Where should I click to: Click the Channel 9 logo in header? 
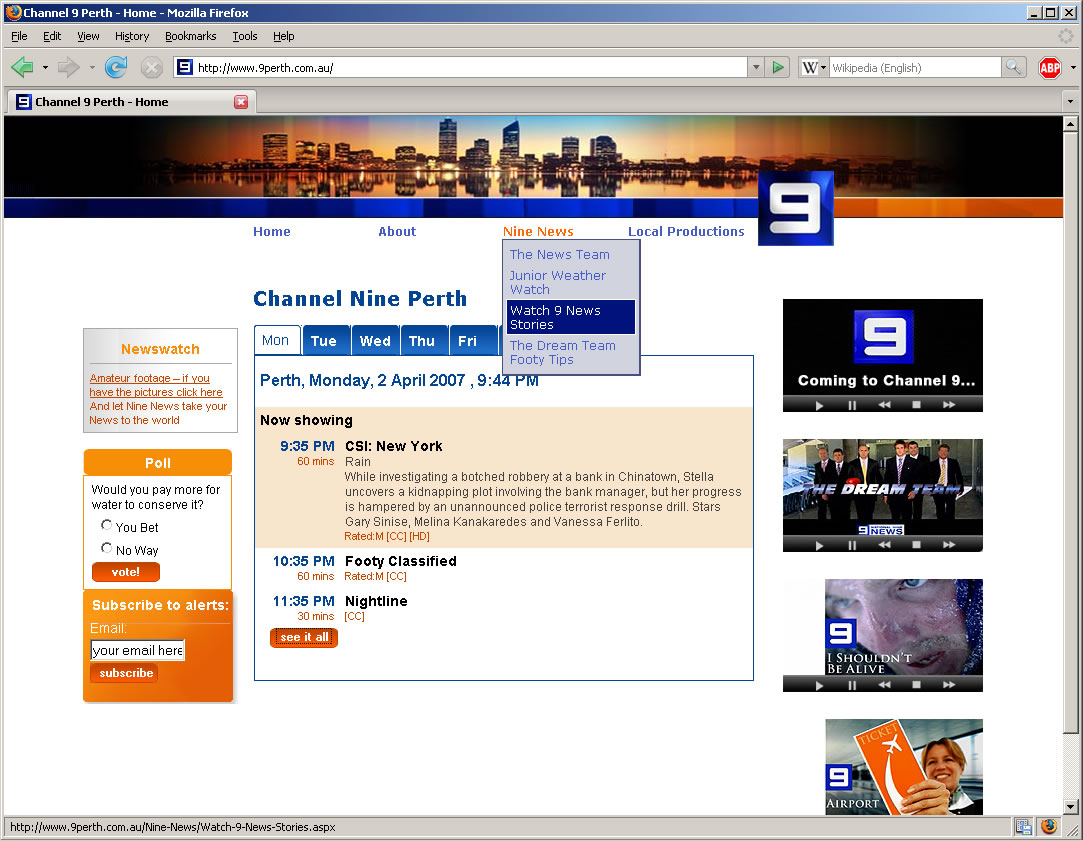point(795,208)
